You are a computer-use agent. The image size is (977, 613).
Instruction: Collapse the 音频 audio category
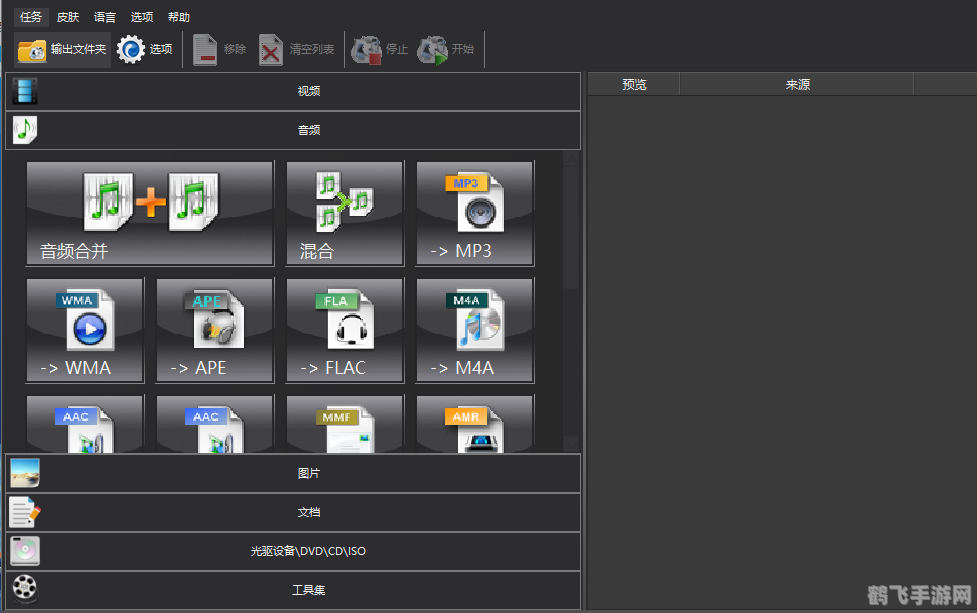(308, 130)
